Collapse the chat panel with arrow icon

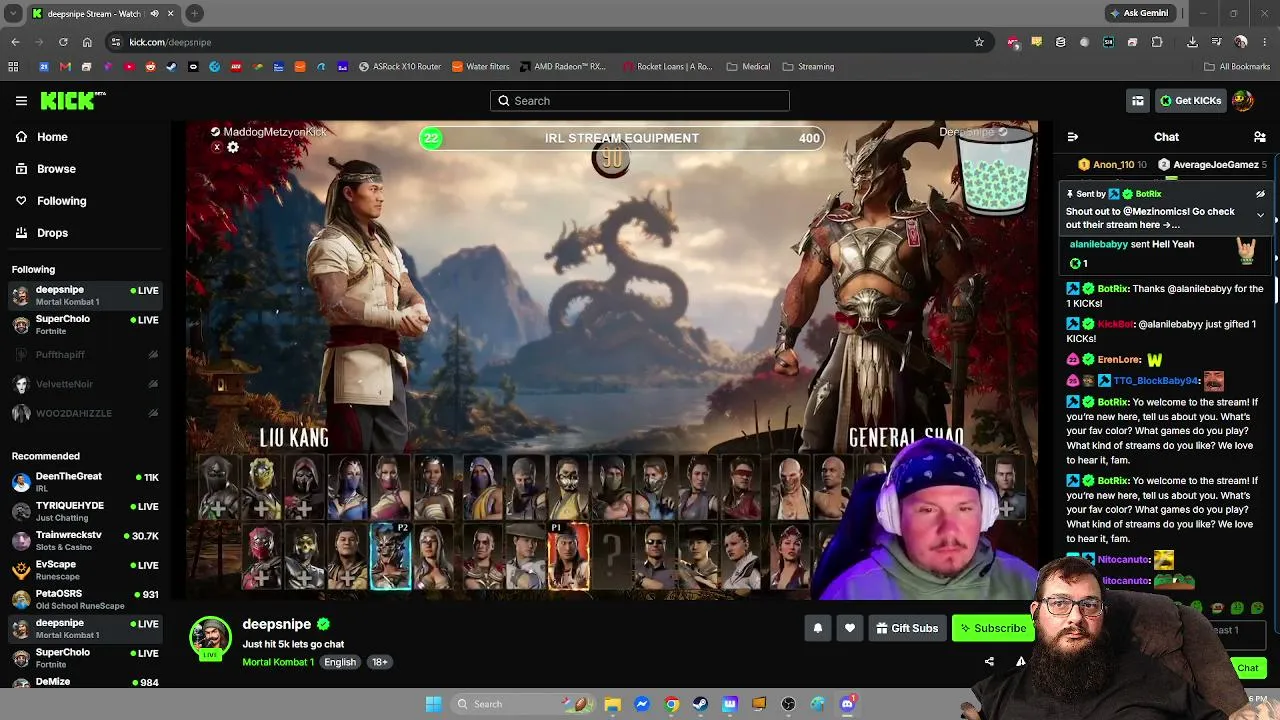coord(1073,137)
